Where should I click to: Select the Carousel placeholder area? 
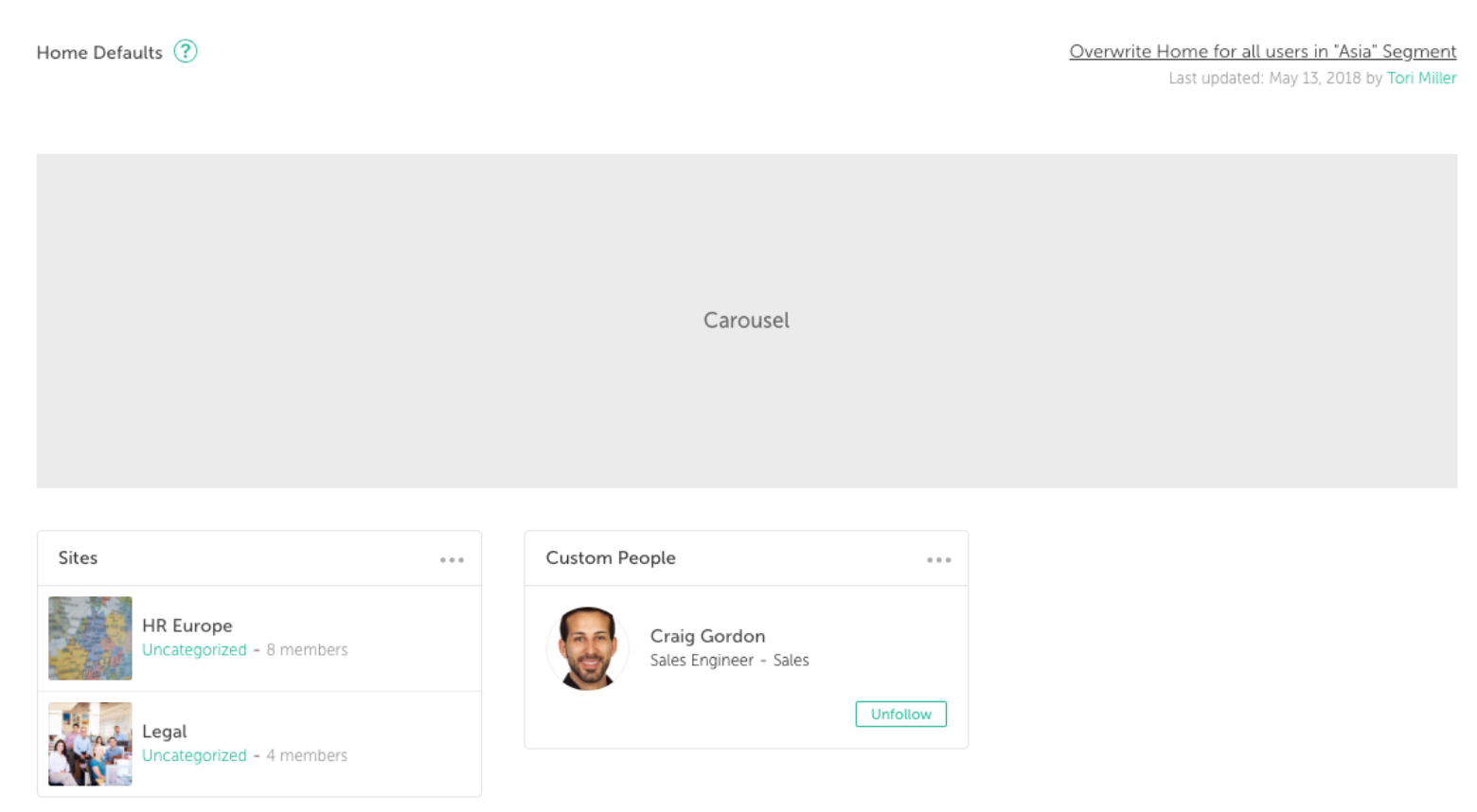(746, 321)
